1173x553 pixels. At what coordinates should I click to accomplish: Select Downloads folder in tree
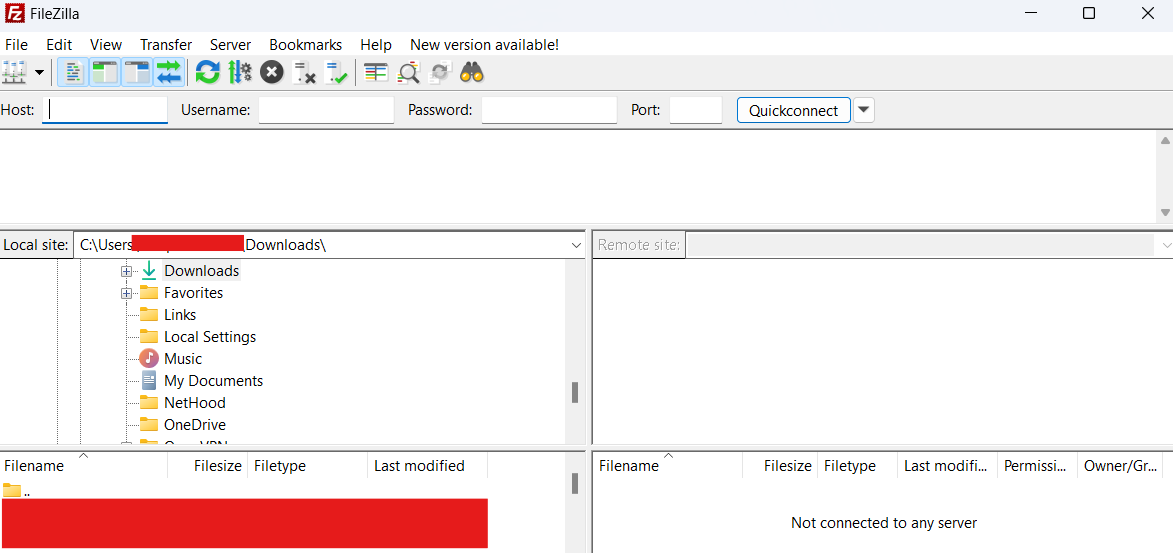coord(201,271)
